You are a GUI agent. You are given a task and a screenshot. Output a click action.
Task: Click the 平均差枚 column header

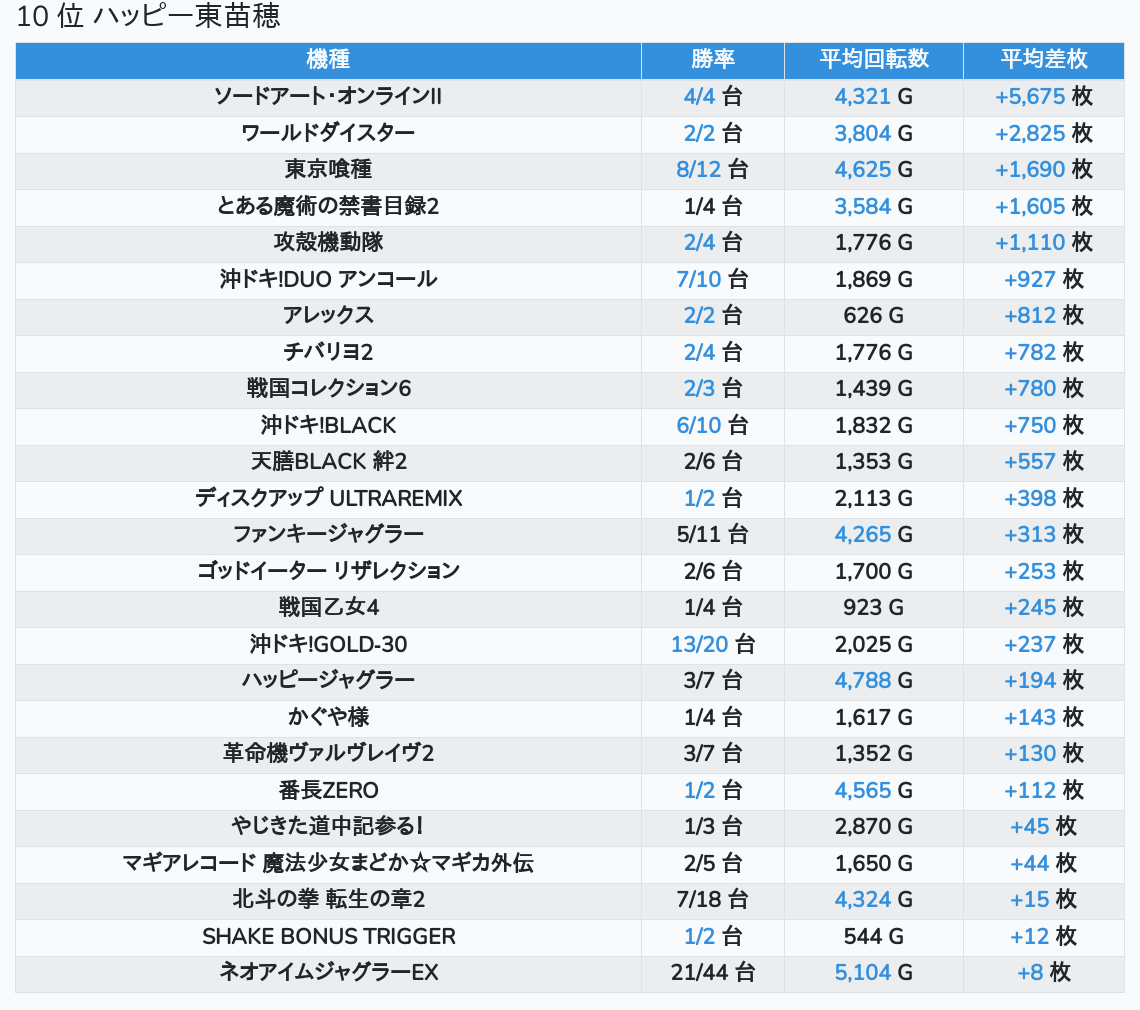[1043, 60]
